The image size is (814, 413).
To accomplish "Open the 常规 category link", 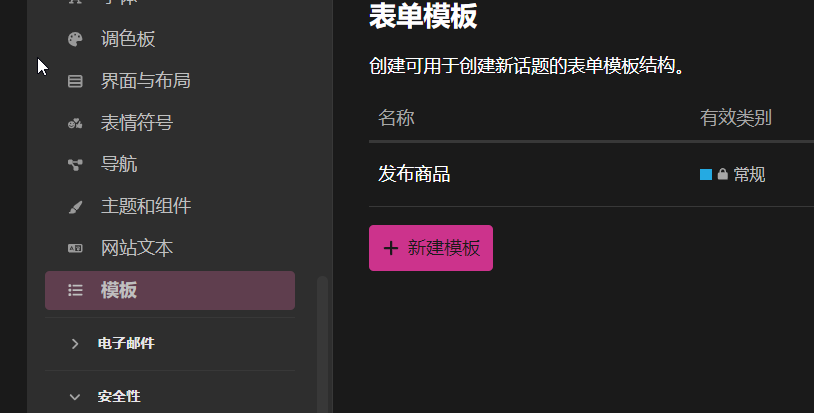I will click(749, 174).
